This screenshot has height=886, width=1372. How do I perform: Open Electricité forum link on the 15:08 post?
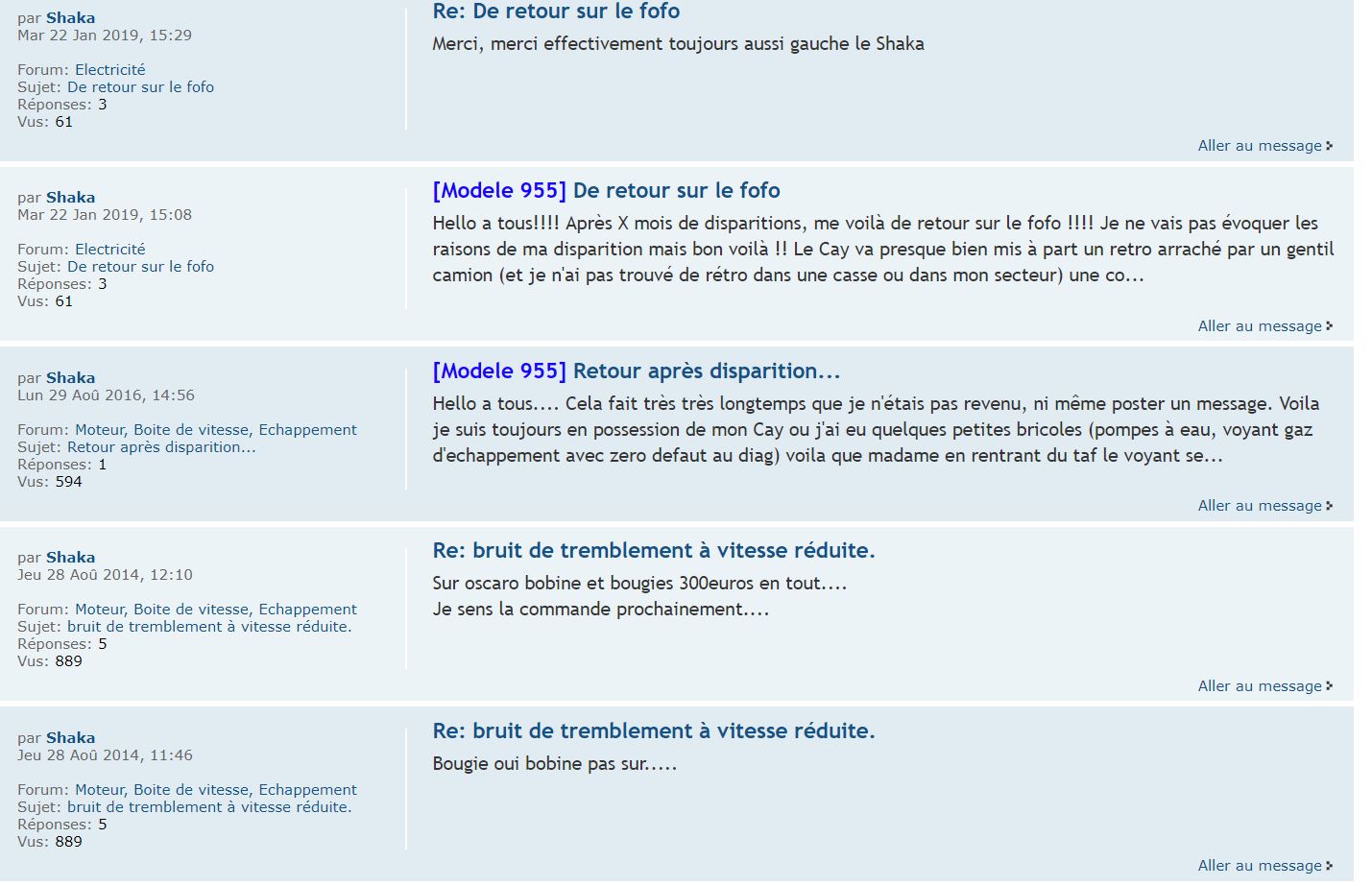click(110, 250)
